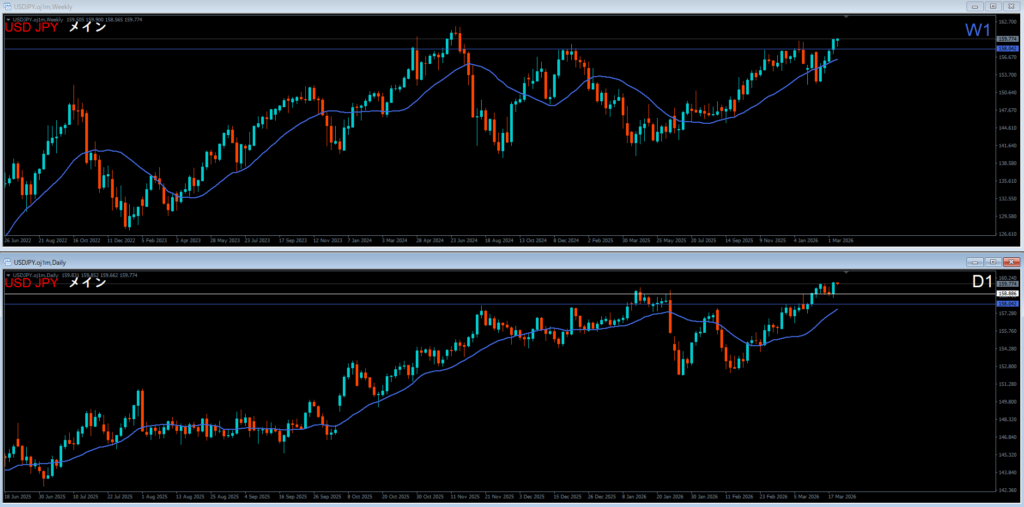
Task: Click the 159.774 current price tag in Weekly chart
Action: [x=1008, y=39]
